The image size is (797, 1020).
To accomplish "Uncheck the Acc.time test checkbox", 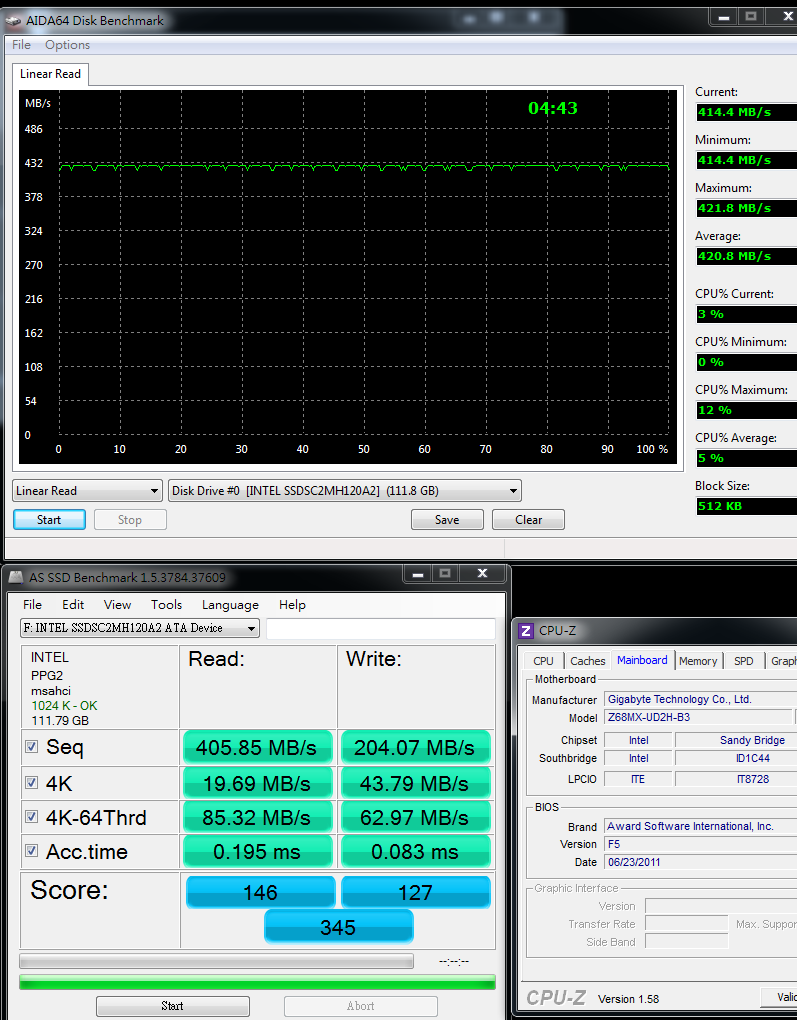I will pos(31,850).
